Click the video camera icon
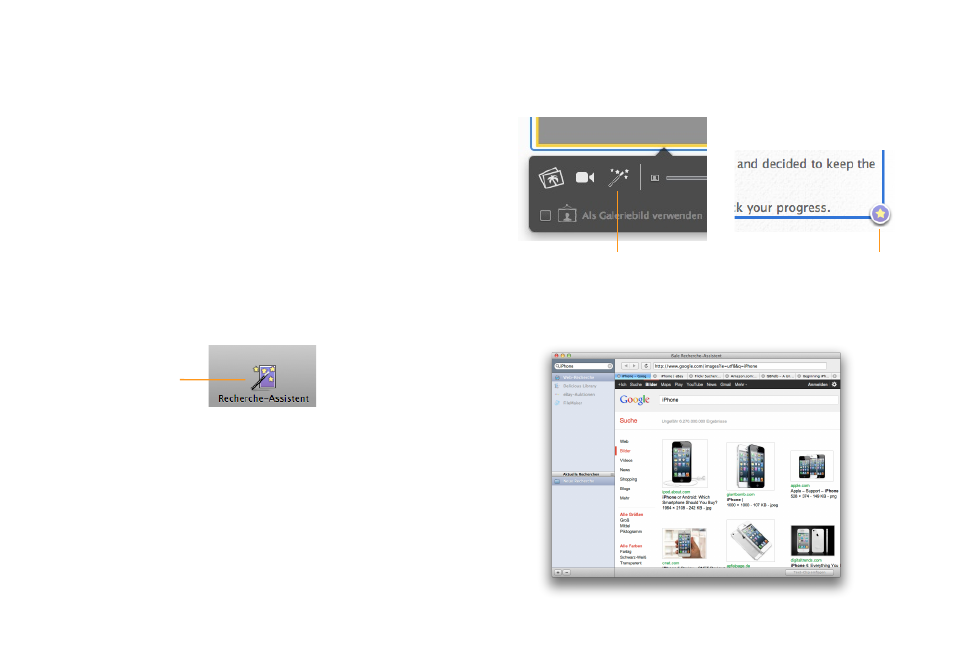954x668 pixels. click(x=585, y=178)
